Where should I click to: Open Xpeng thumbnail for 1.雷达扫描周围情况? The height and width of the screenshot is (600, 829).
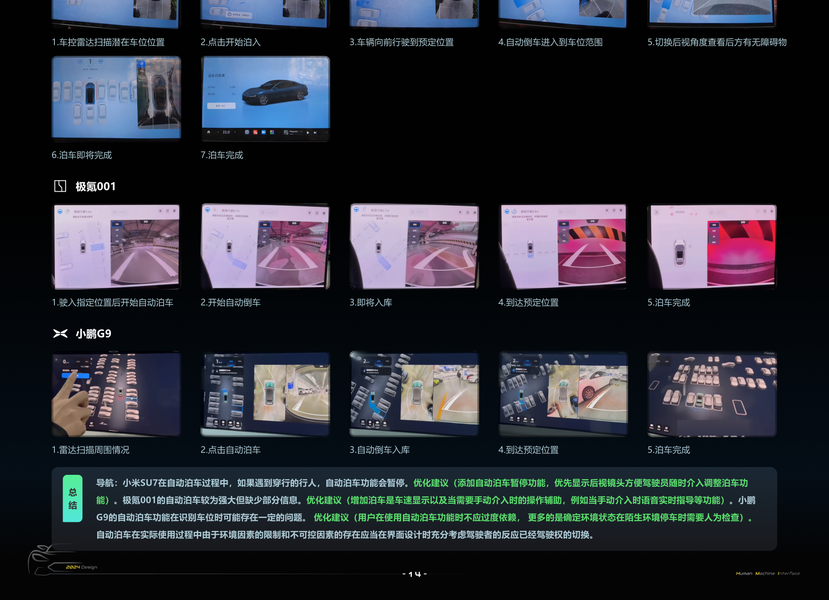pyautogui.click(x=116, y=394)
